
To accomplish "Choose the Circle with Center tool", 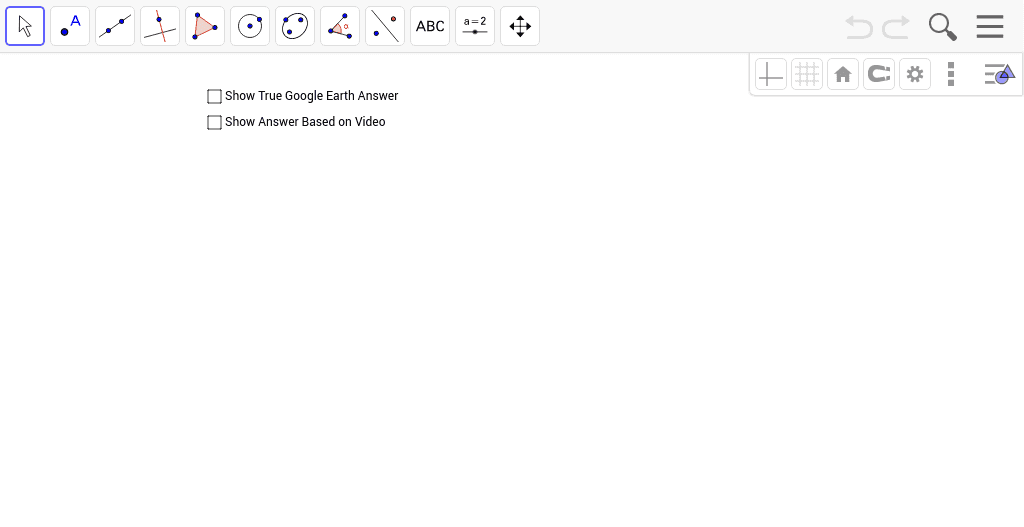I will coord(250,26).
